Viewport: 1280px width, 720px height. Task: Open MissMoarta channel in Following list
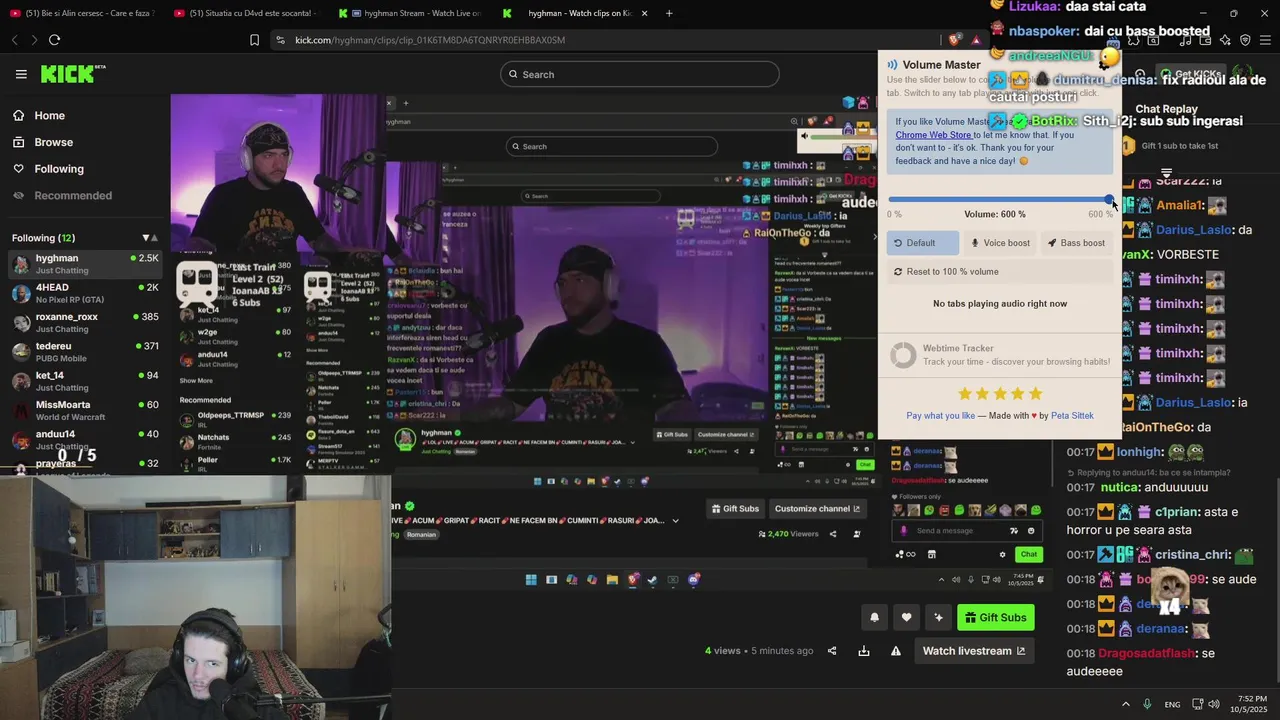[x=84, y=410]
